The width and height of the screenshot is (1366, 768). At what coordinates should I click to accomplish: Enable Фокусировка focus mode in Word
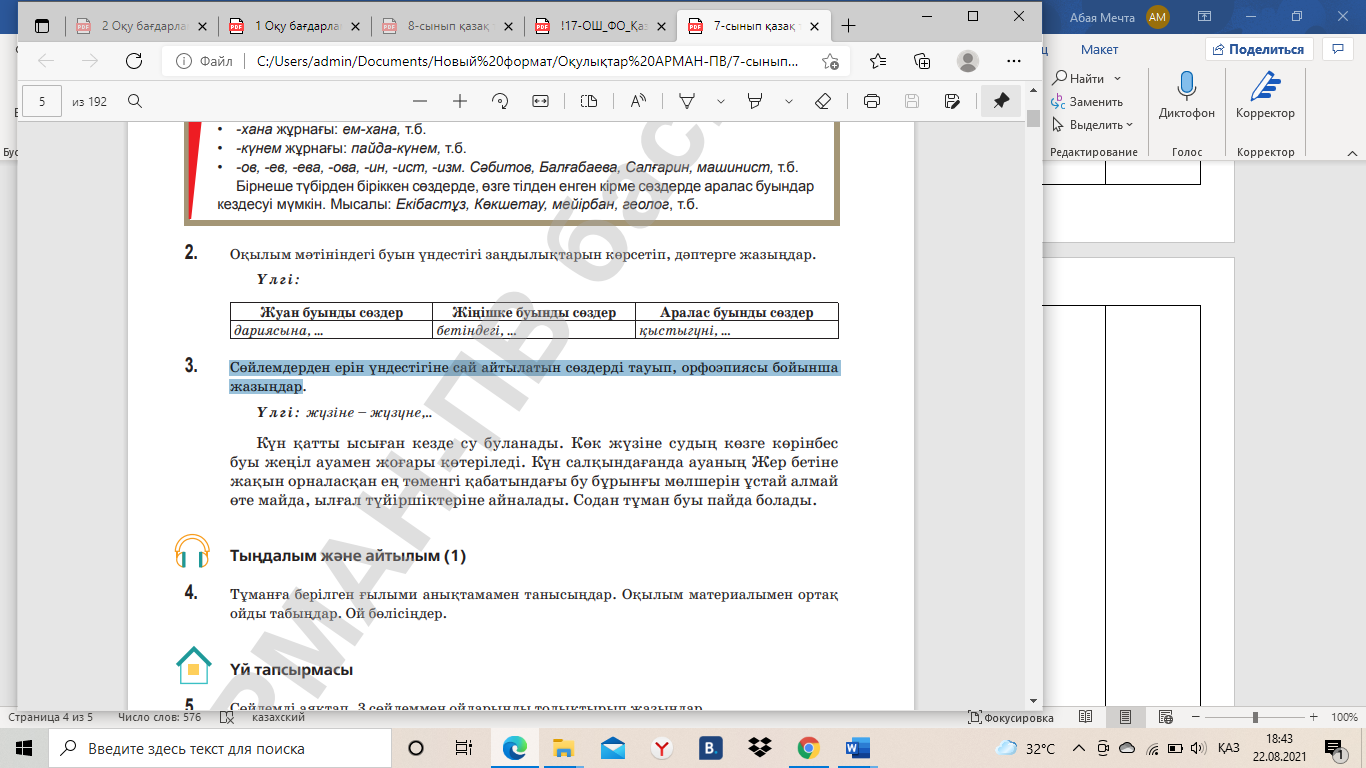[x=1012, y=717]
